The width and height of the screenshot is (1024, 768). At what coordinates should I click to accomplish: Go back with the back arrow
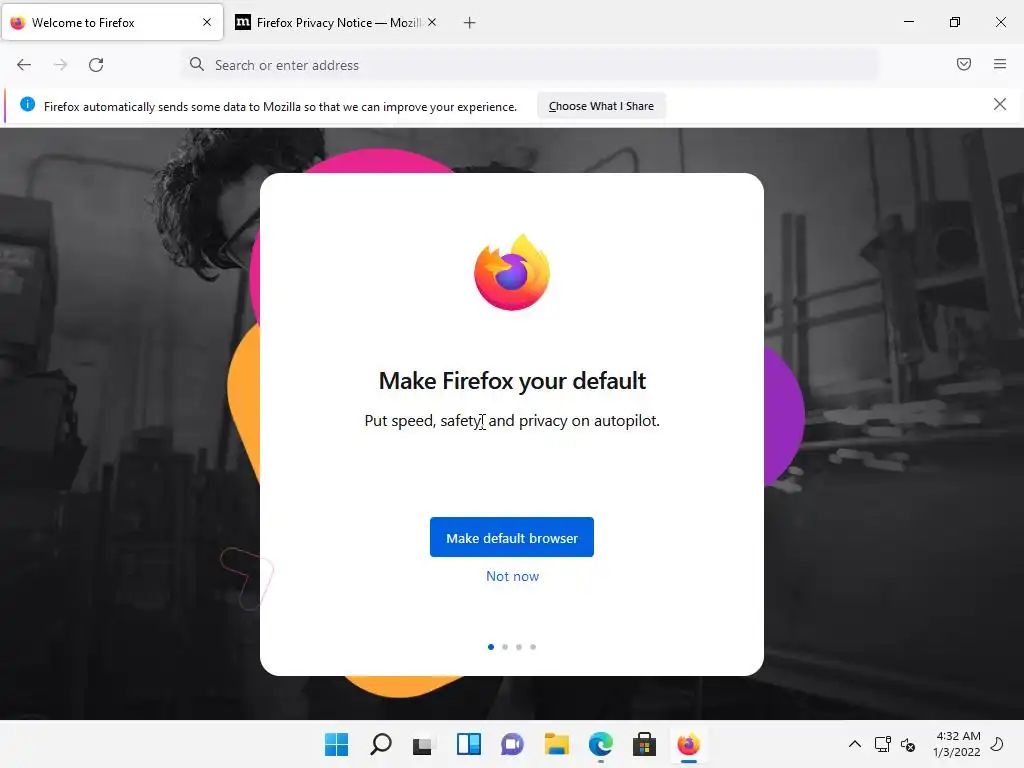point(24,65)
